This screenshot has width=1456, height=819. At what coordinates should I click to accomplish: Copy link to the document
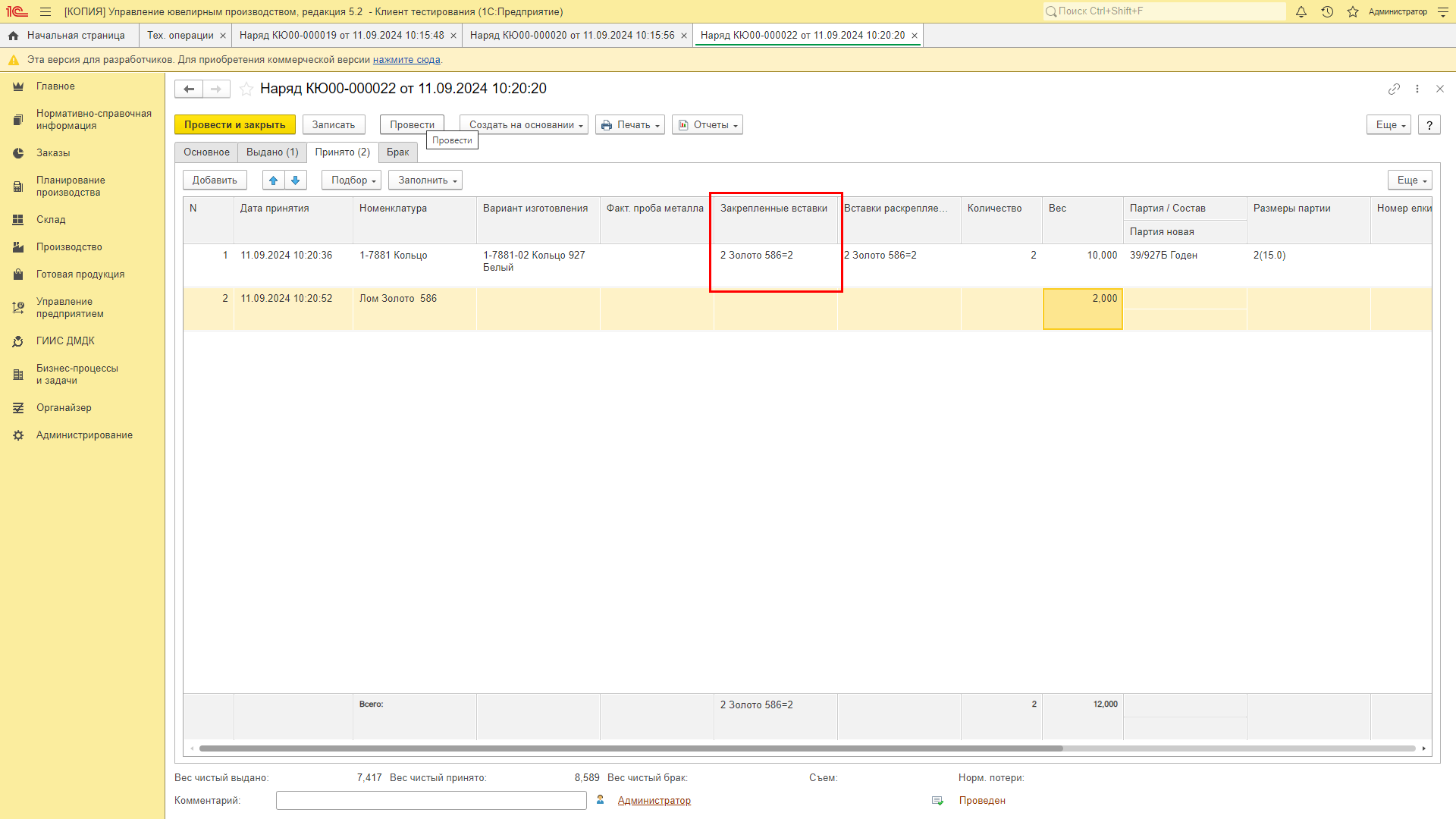[1394, 89]
